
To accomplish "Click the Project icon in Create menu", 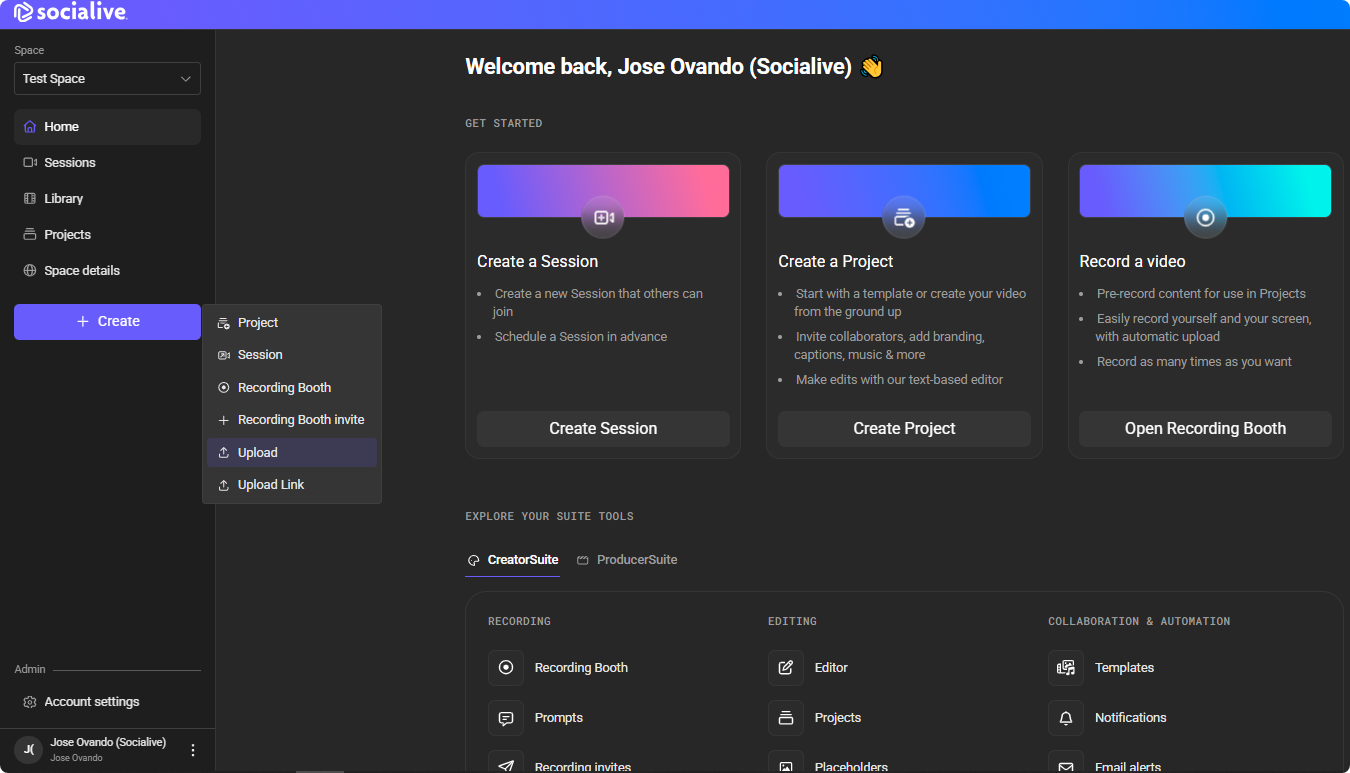I will [224, 323].
